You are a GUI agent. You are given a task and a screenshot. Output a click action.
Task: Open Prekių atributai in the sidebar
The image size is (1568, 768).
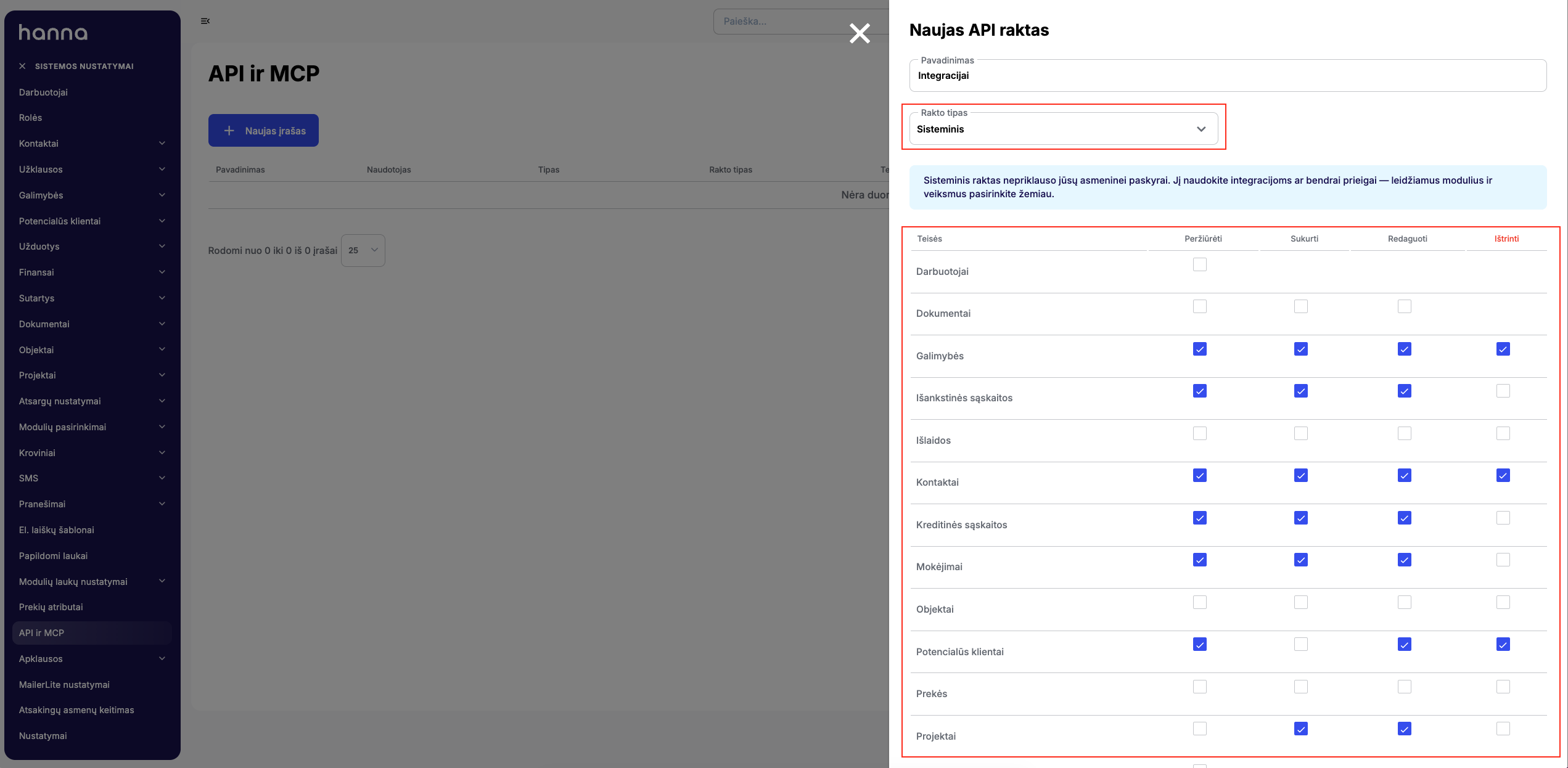point(92,607)
